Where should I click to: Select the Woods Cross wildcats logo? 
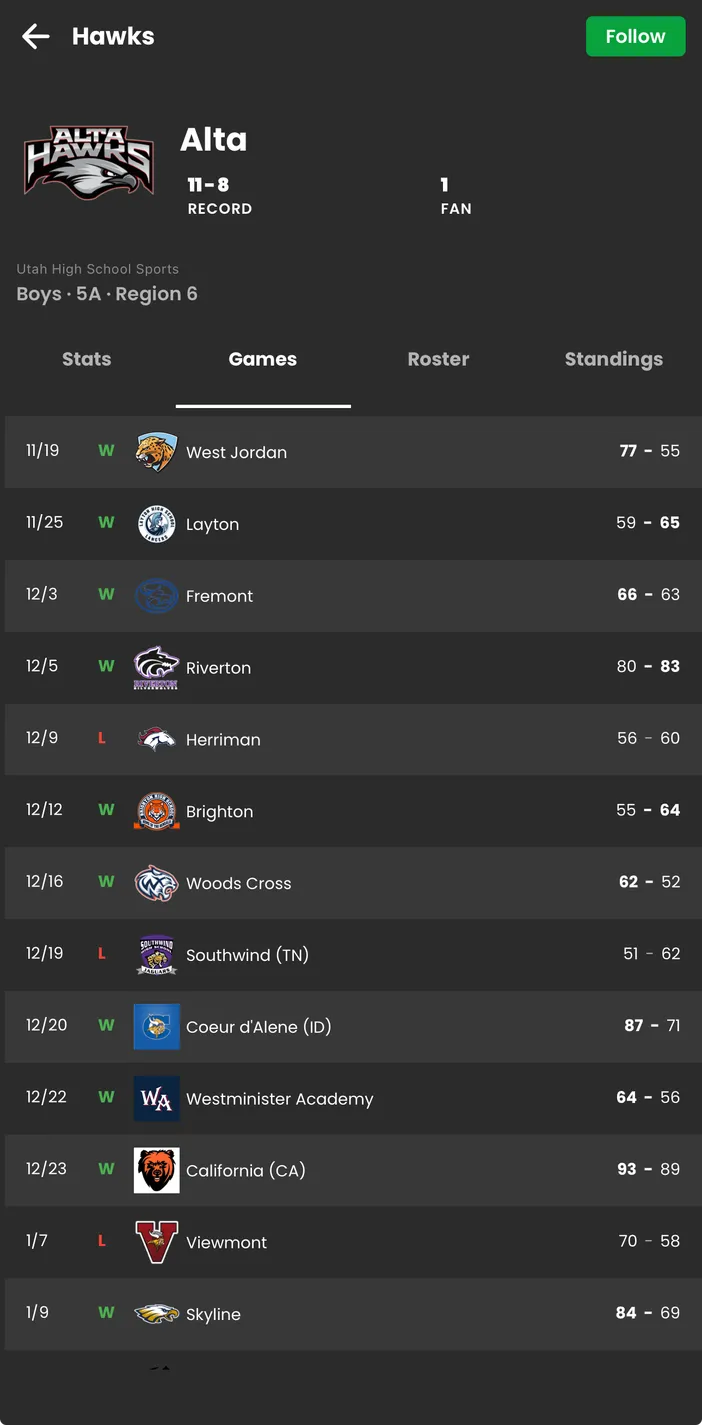pos(156,883)
